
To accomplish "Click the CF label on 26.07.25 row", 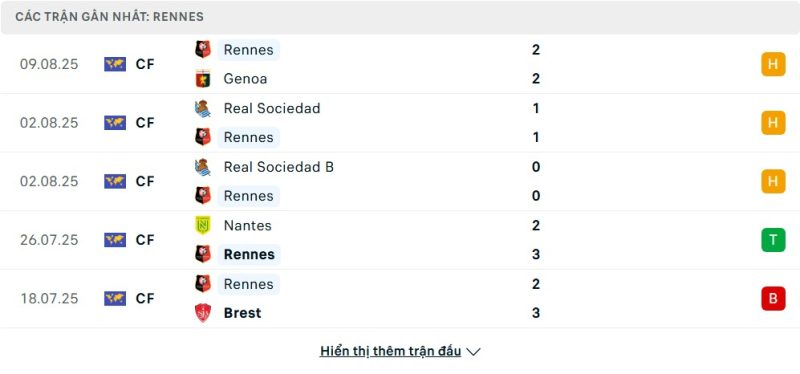I will point(145,240).
